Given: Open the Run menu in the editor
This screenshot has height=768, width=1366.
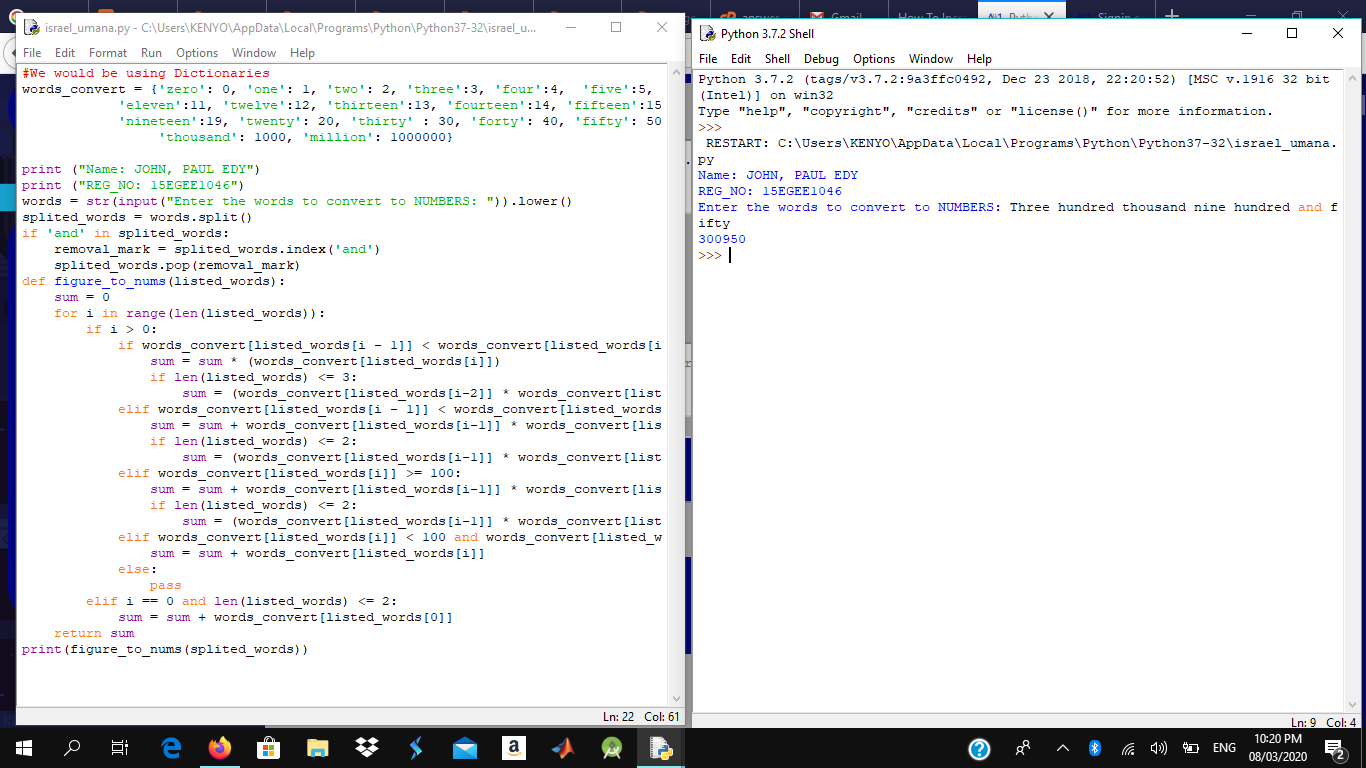Looking at the screenshot, I should point(151,53).
